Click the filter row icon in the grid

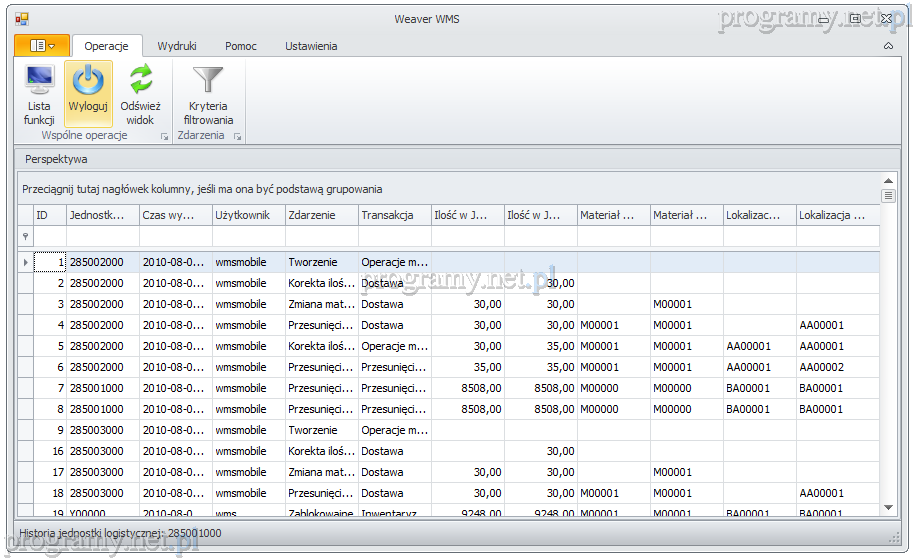pyautogui.click(x=25, y=236)
